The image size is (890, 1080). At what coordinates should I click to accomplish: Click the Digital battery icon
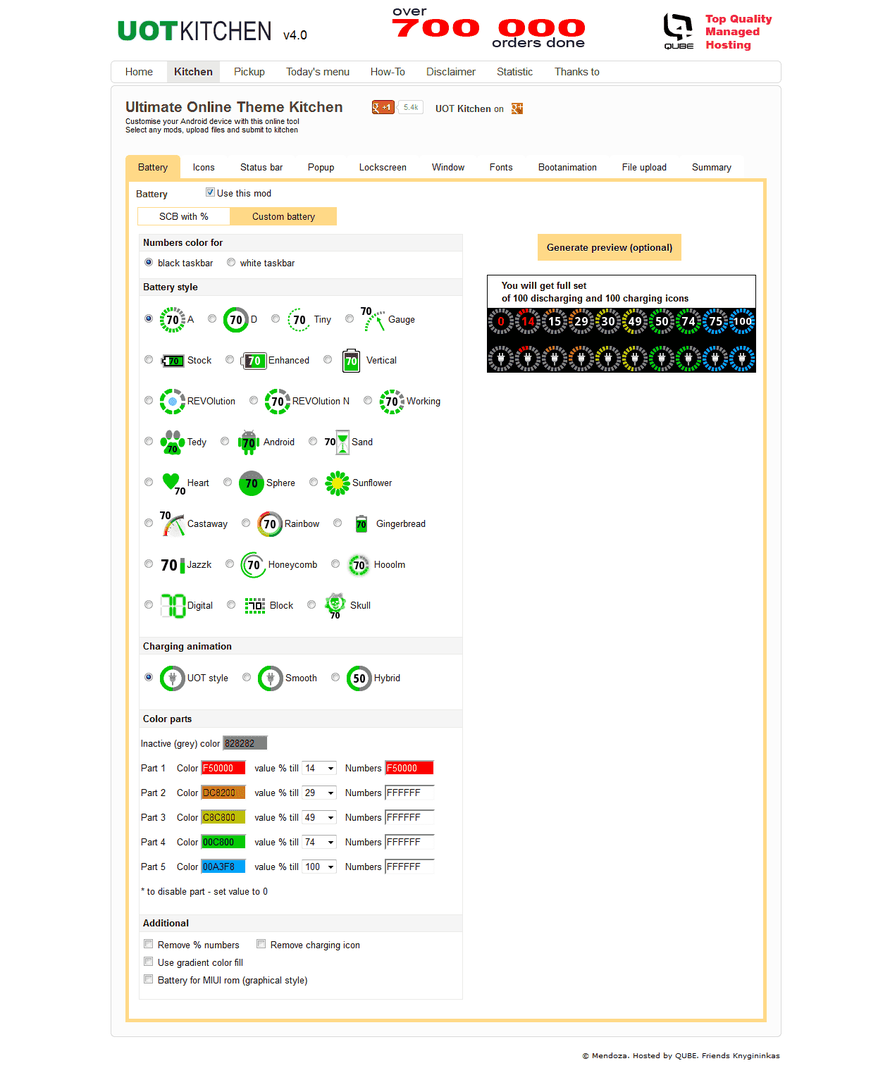pos(172,605)
